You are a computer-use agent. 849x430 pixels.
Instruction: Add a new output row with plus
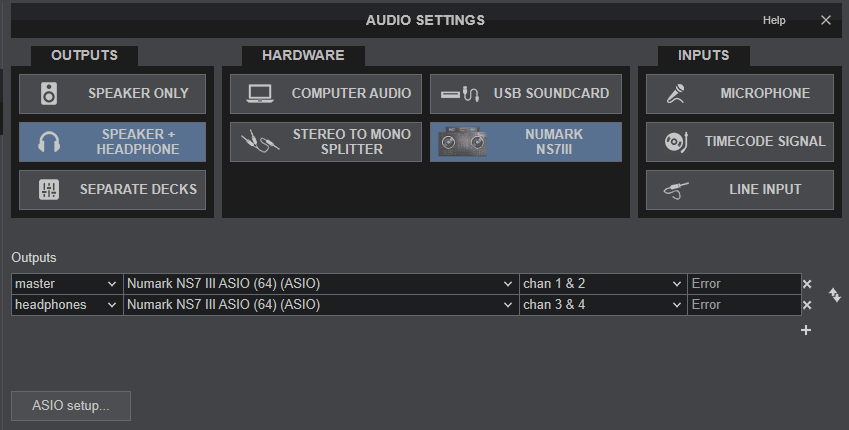click(x=806, y=330)
